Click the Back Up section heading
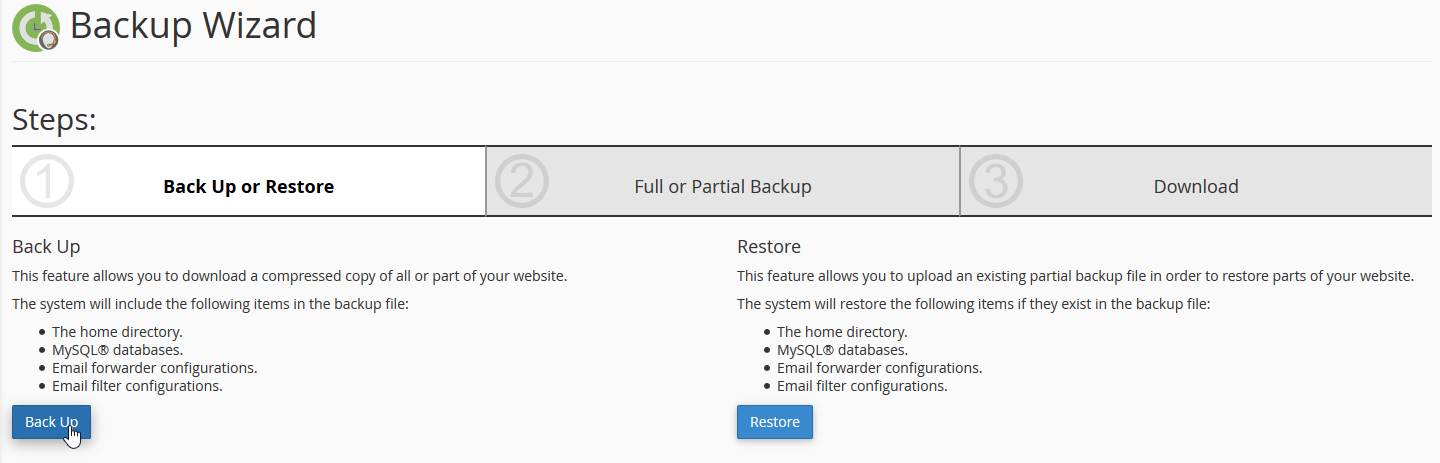 coord(46,246)
